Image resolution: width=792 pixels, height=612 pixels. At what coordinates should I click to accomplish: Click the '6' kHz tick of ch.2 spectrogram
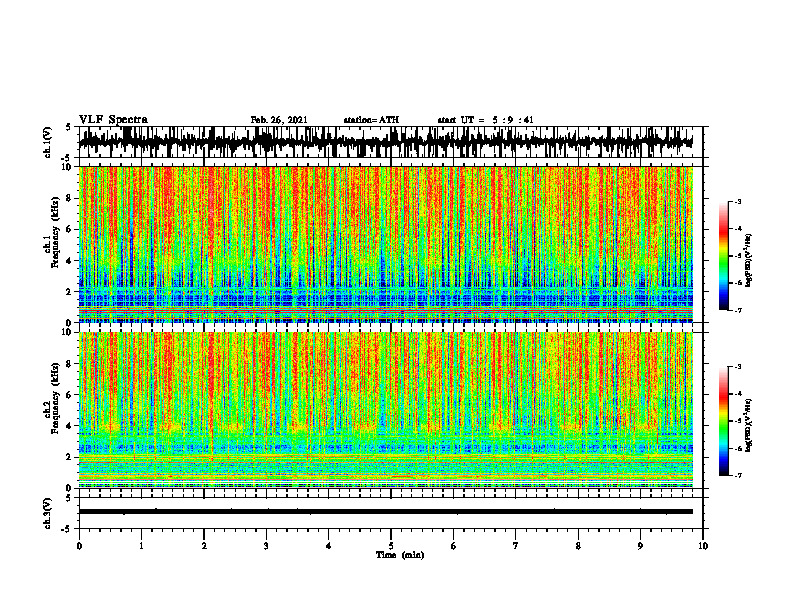(x=70, y=395)
